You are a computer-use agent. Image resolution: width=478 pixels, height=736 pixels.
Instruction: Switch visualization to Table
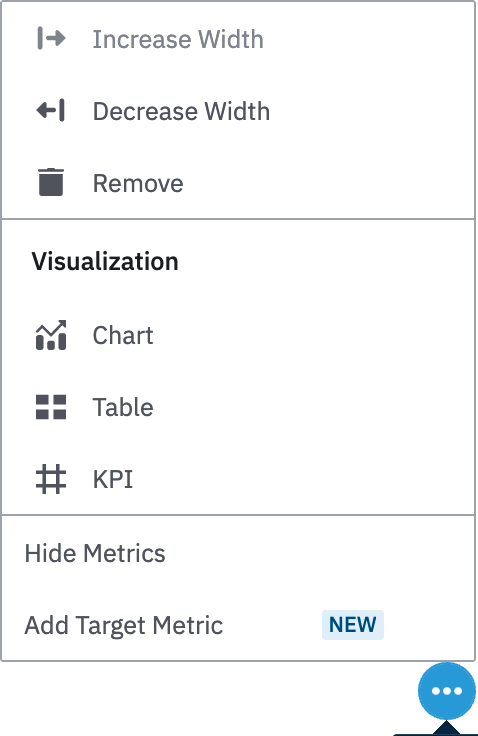point(123,407)
